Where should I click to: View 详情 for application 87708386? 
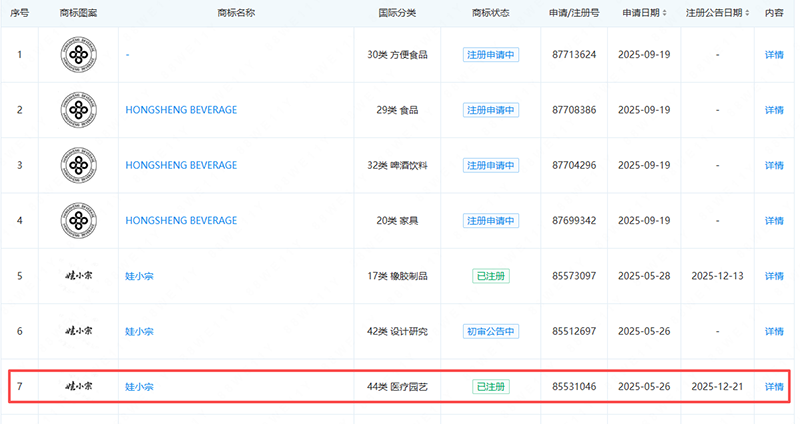[774, 110]
